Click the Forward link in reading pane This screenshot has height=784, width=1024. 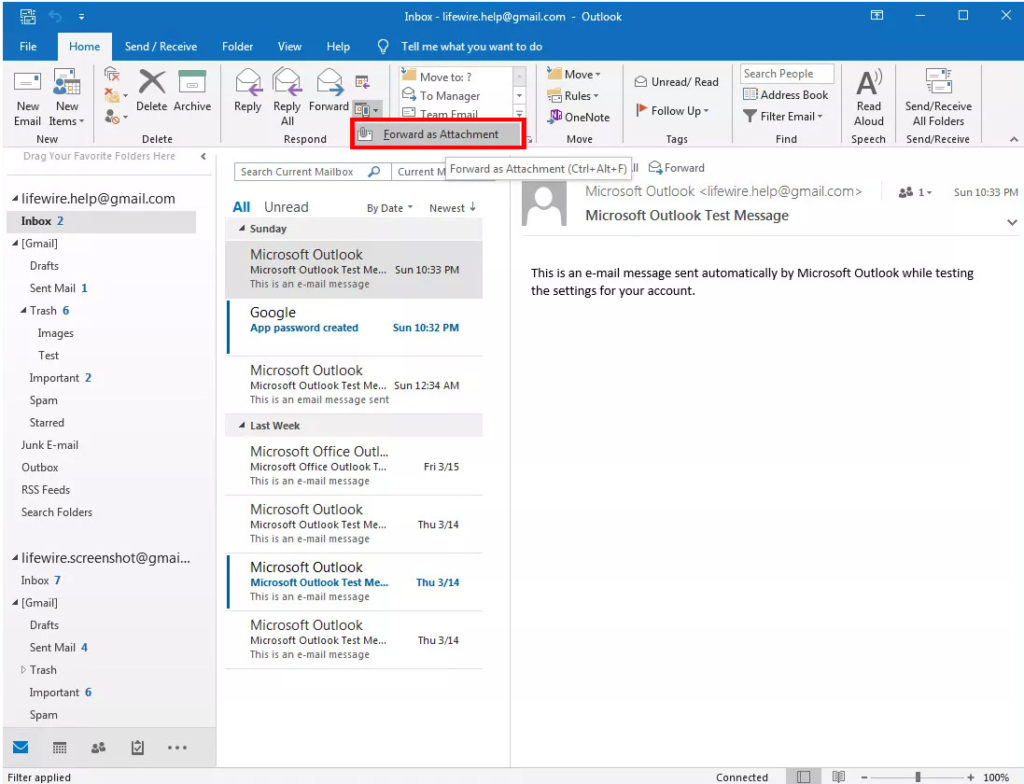677,168
